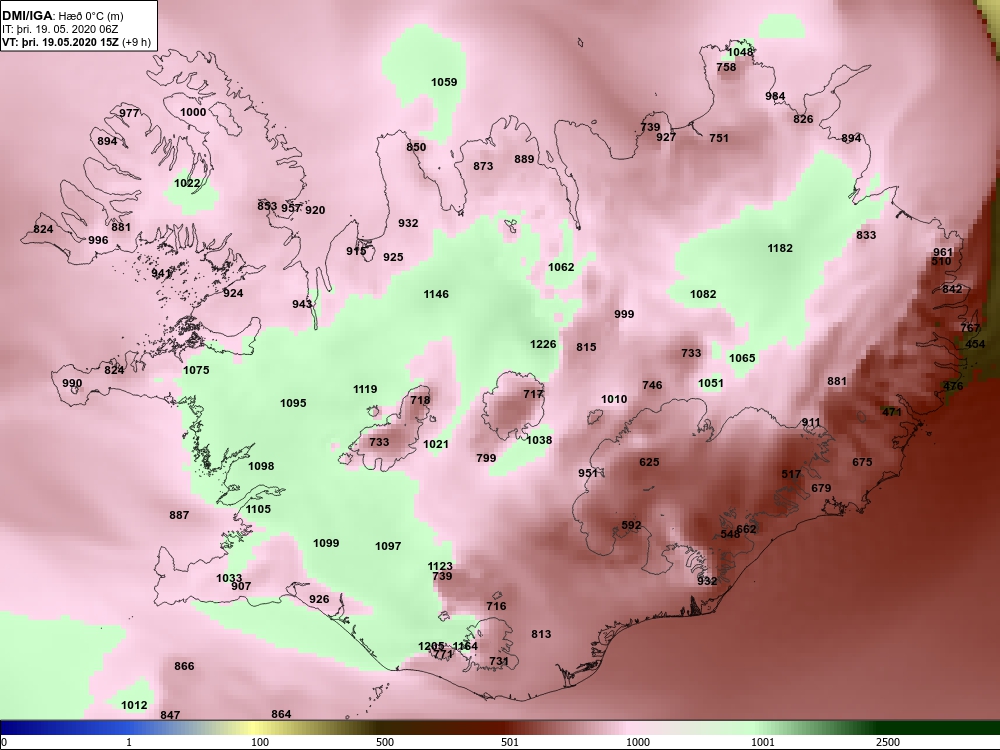Viewport: 1000px width, 750px height.
Task: Click the glacier value 717
Action: (x=533, y=394)
